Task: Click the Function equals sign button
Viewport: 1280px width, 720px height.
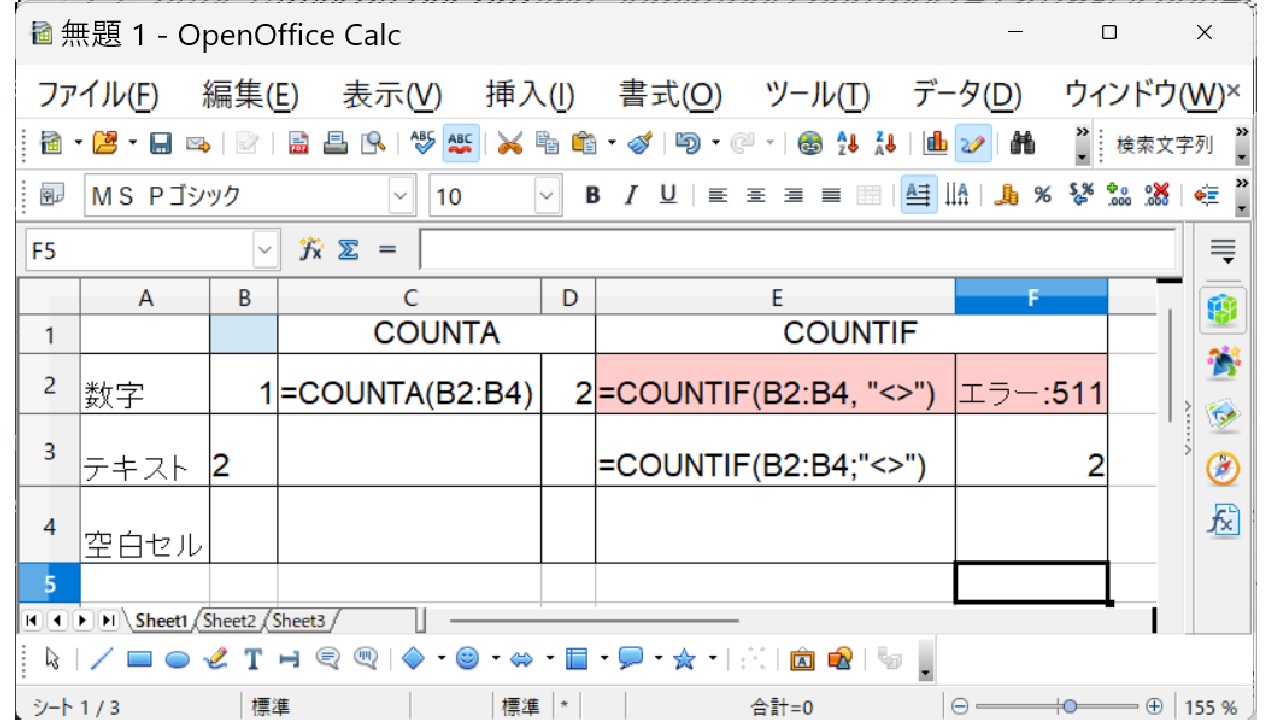Action: point(387,250)
